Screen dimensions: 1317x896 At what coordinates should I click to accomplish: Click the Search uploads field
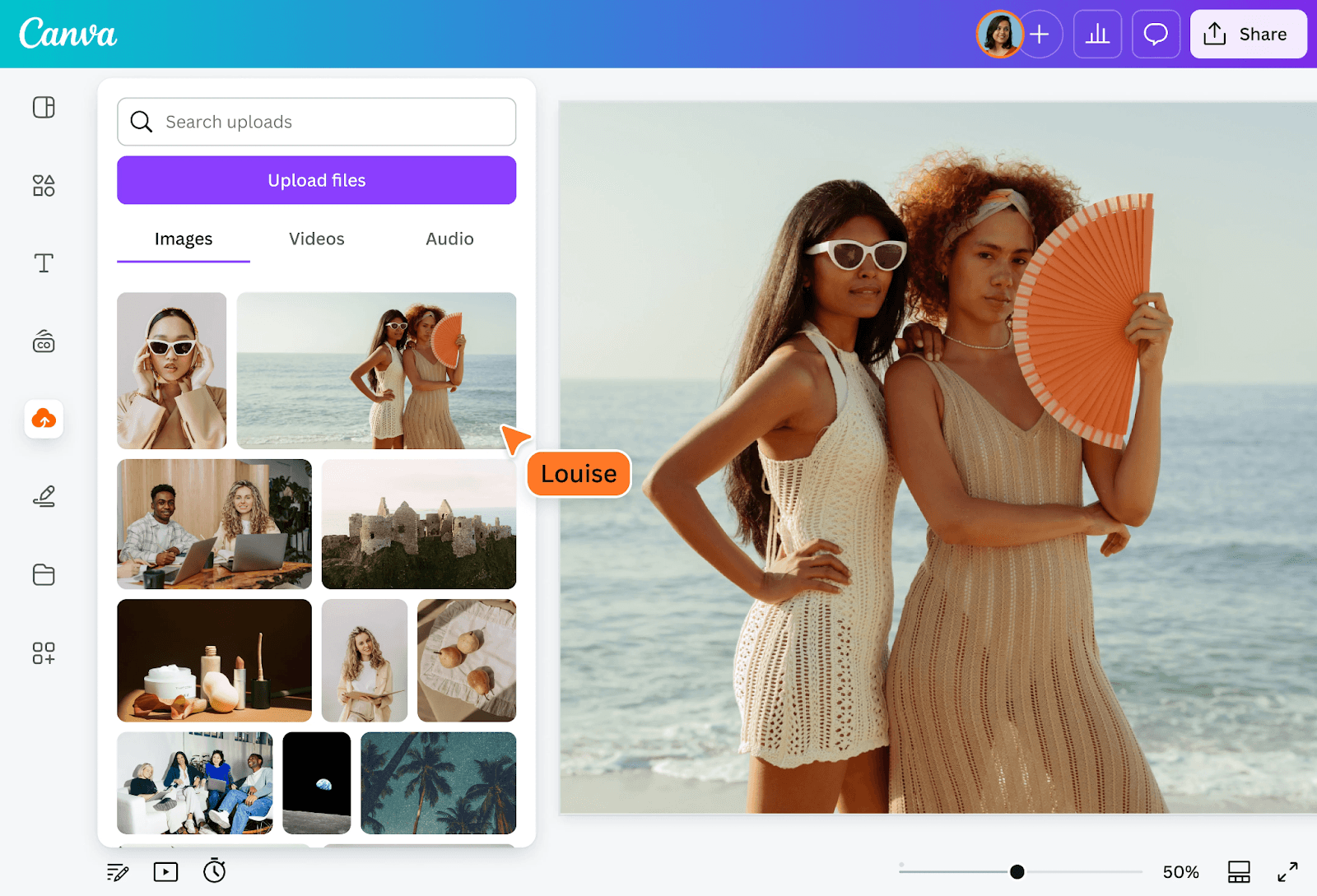coord(316,122)
